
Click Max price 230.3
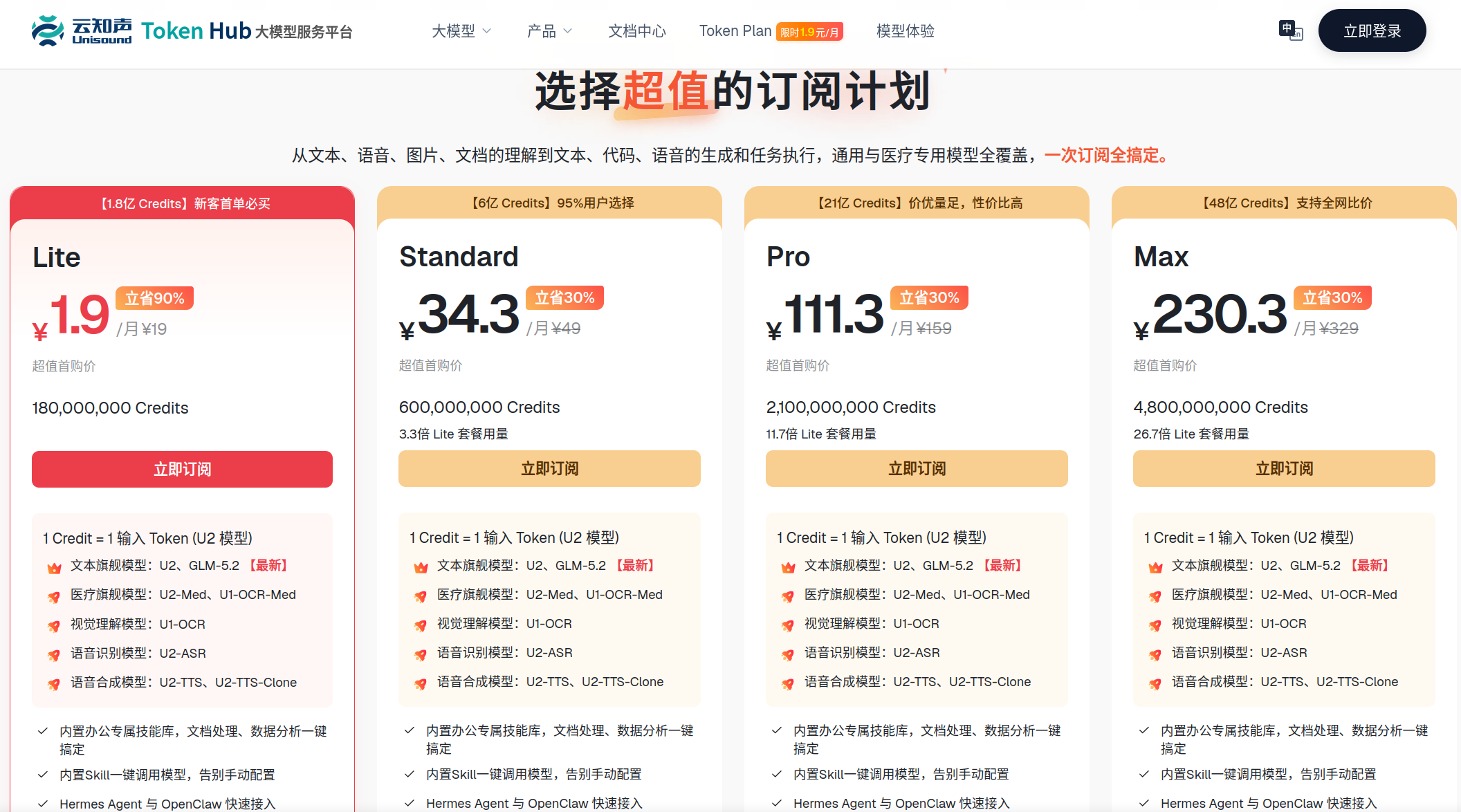pos(1219,314)
